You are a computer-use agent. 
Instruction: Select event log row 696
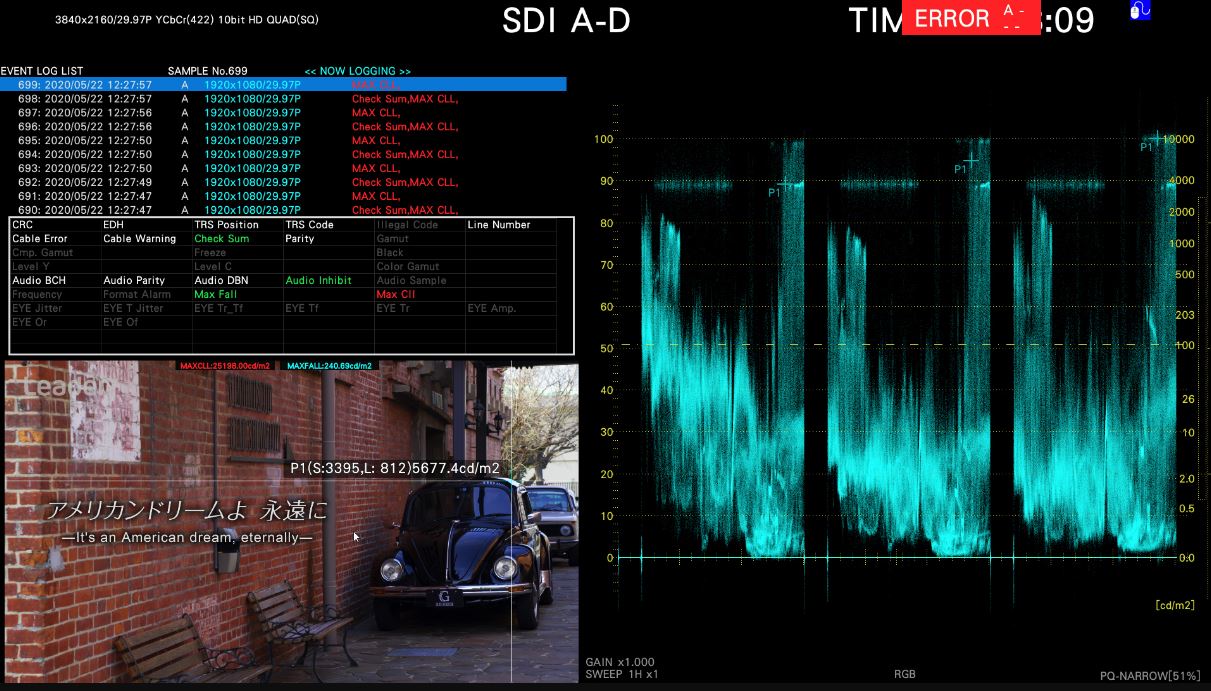(x=283, y=127)
